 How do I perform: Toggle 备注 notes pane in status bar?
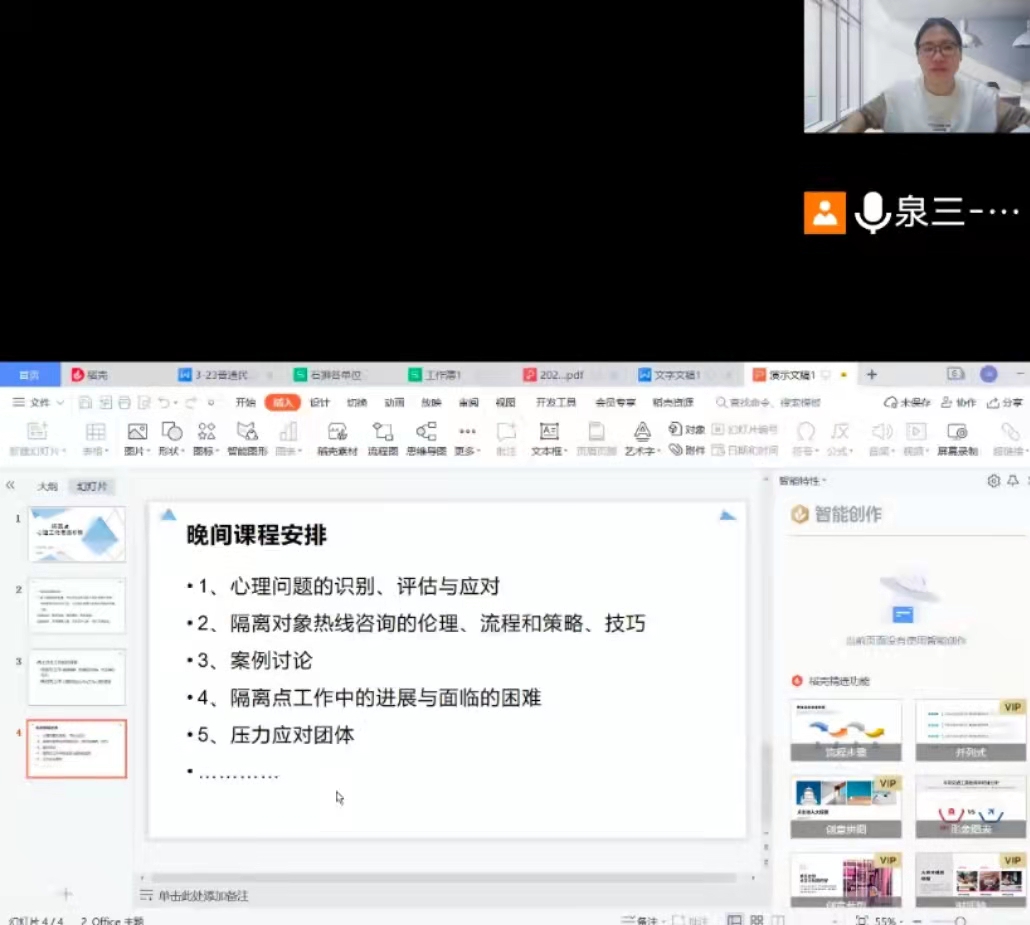[640, 920]
